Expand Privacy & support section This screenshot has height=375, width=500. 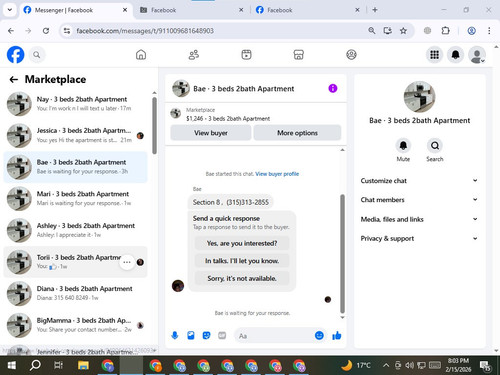[419, 238]
